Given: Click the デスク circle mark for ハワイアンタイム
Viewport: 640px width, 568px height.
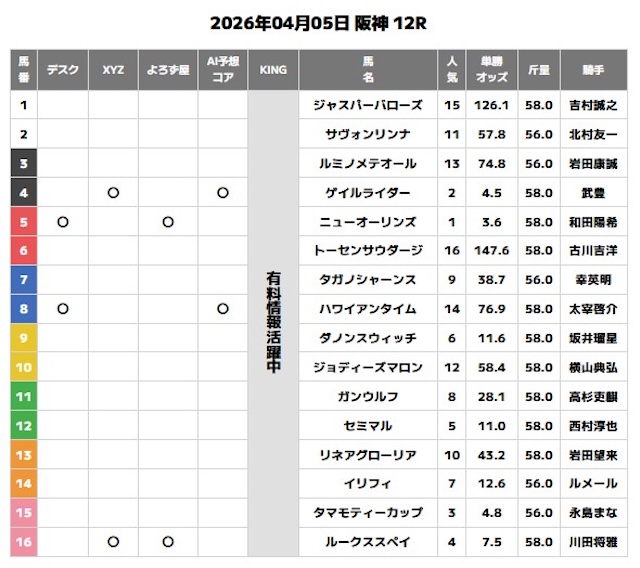Looking at the screenshot, I should (63, 309).
